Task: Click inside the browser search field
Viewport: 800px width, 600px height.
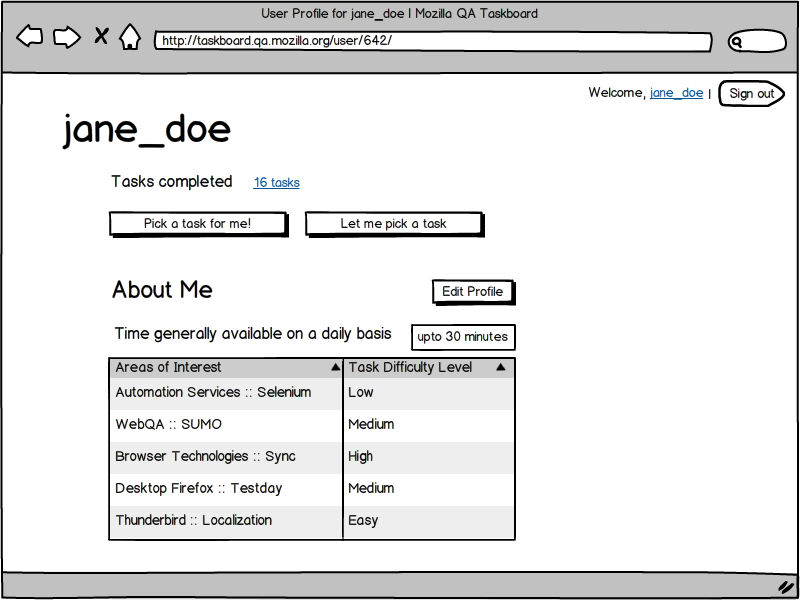Action: pyautogui.click(x=757, y=42)
